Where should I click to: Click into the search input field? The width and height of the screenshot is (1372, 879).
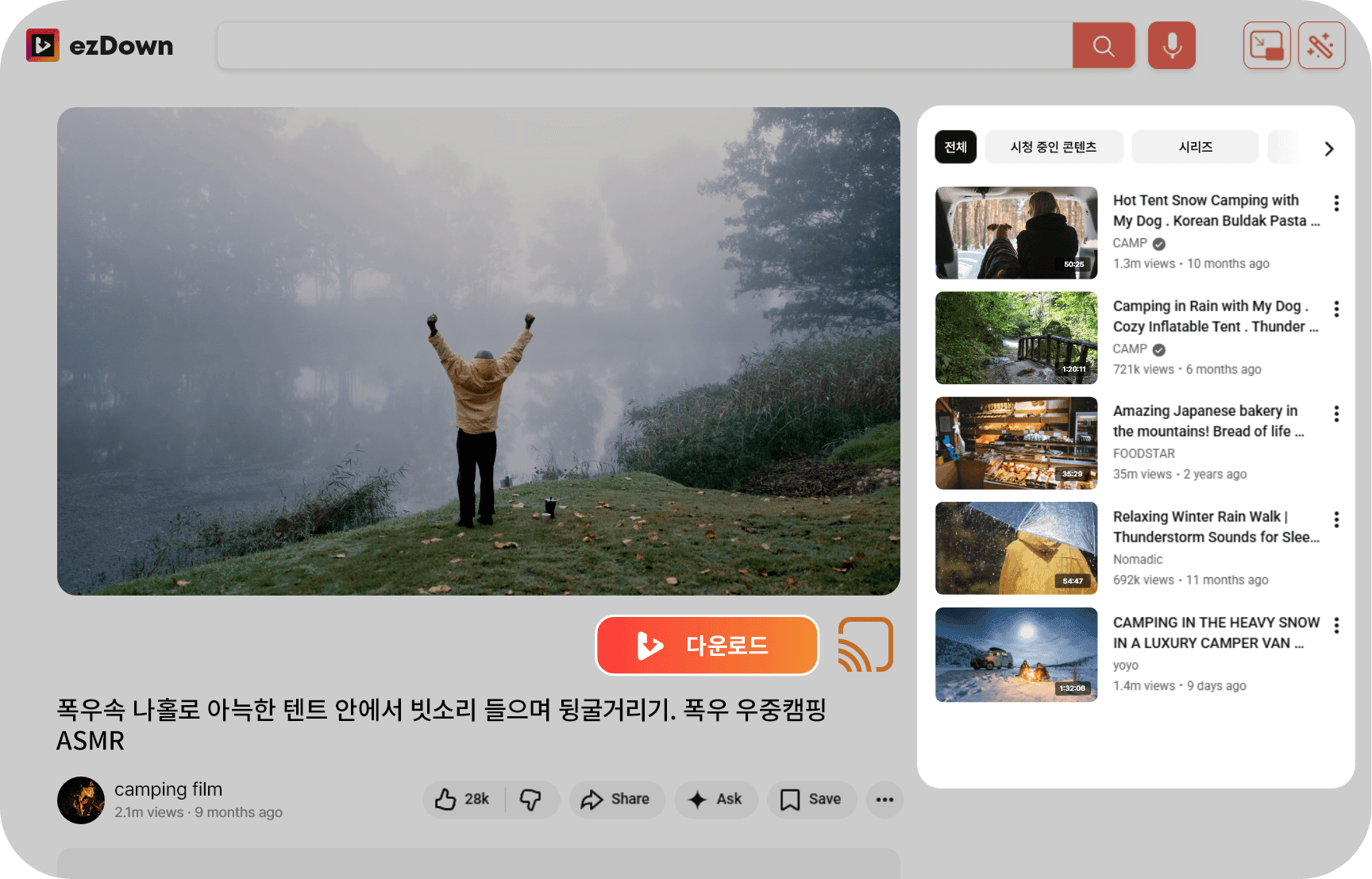pos(643,46)
